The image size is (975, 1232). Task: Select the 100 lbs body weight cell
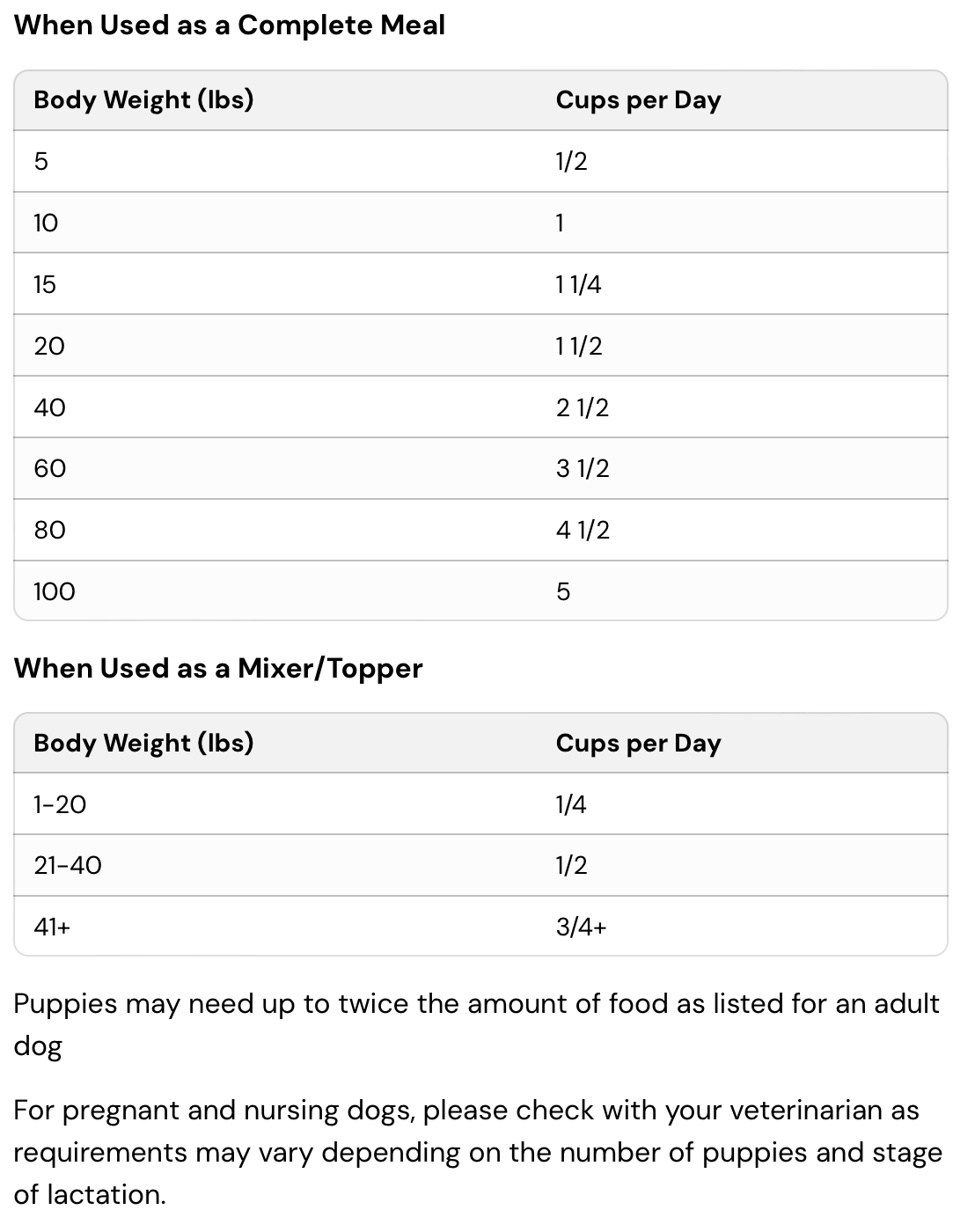(x=55, y=591)
